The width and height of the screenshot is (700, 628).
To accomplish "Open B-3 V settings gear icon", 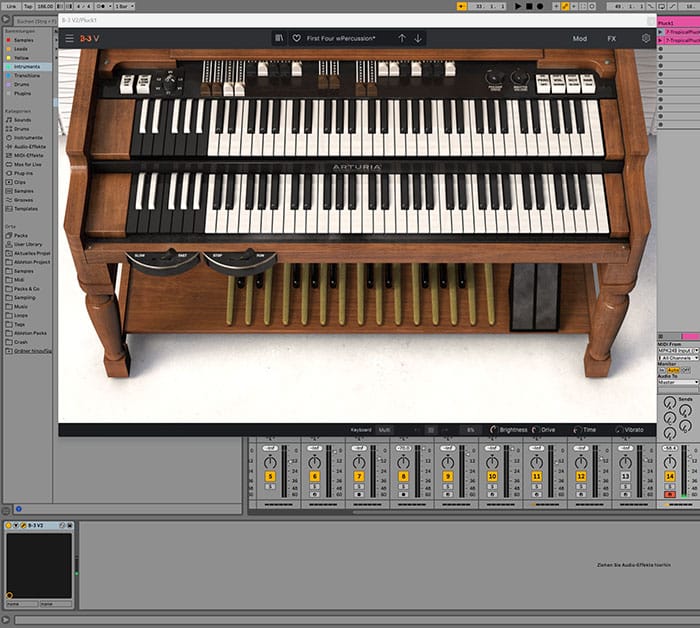I will (646, 38).
